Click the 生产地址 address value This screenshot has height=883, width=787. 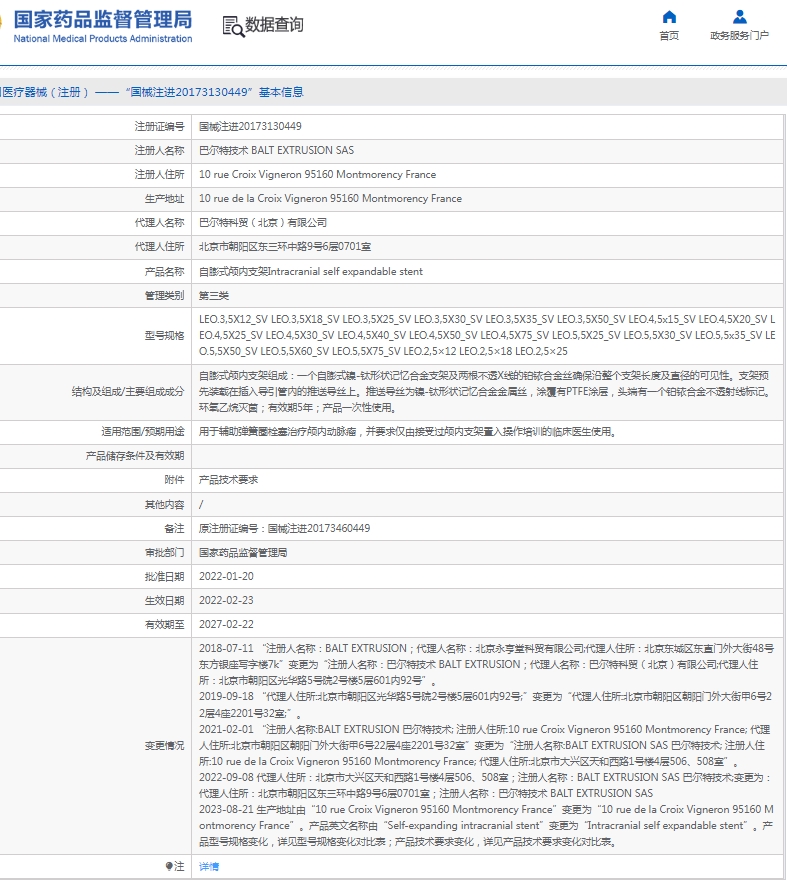(330, 198)
